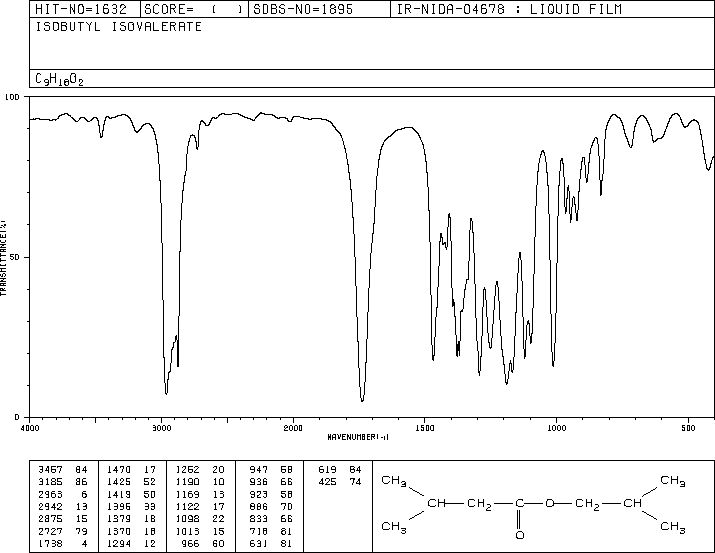
Task: Click the 2942 peak table entry
Action: [63, 506]
